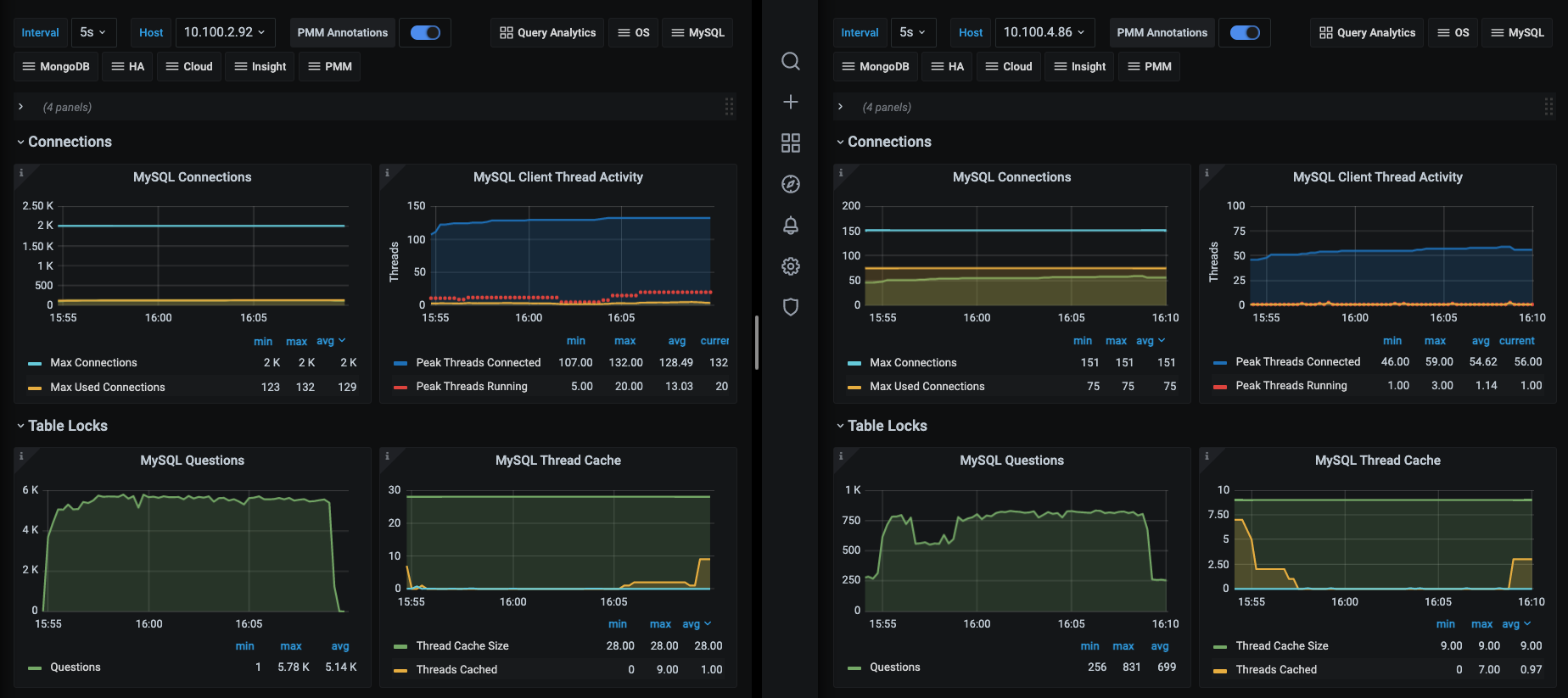Open Search in the Grafana sidebar
Screen dimensions: 1568x698
(x=790, y=61)
